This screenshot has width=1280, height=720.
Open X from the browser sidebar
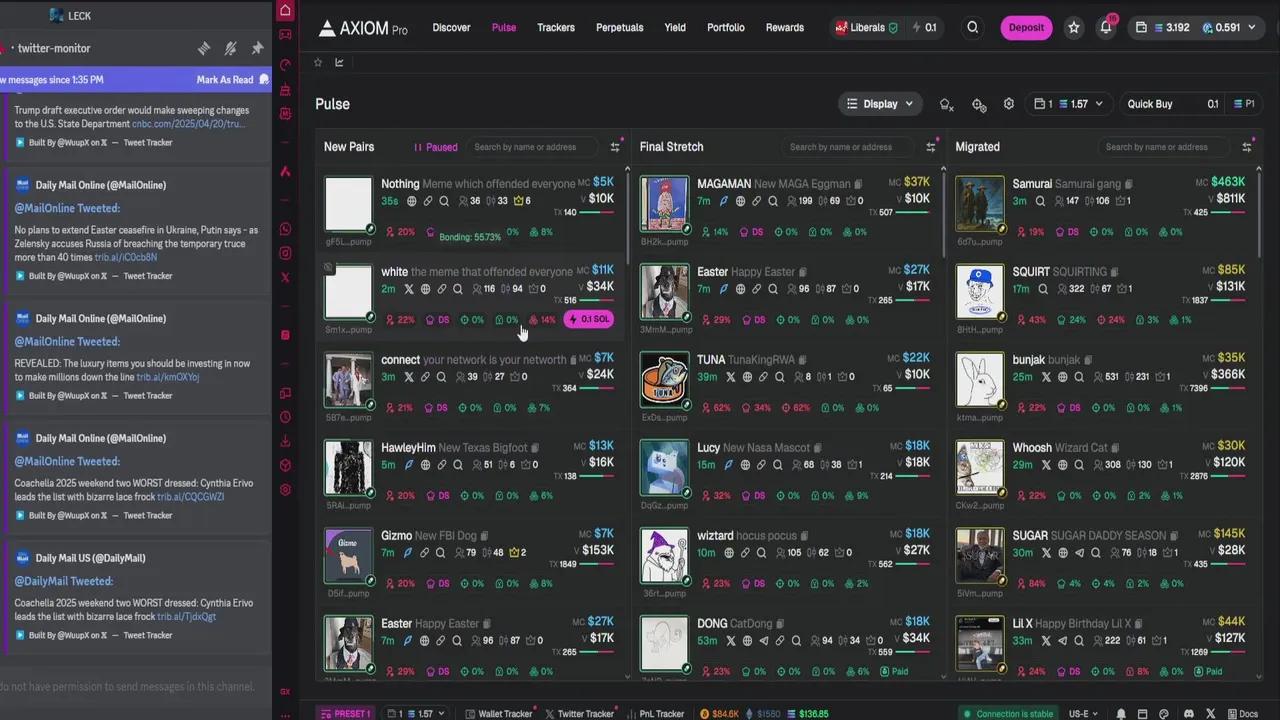tap(285, 277)
